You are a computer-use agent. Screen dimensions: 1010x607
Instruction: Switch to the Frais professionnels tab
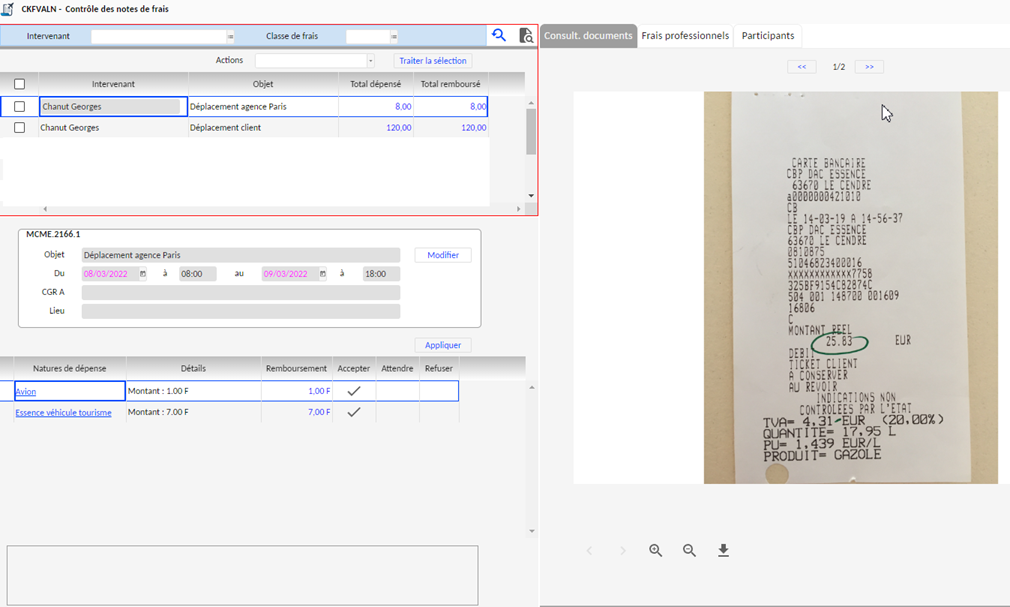pos(685,36)
